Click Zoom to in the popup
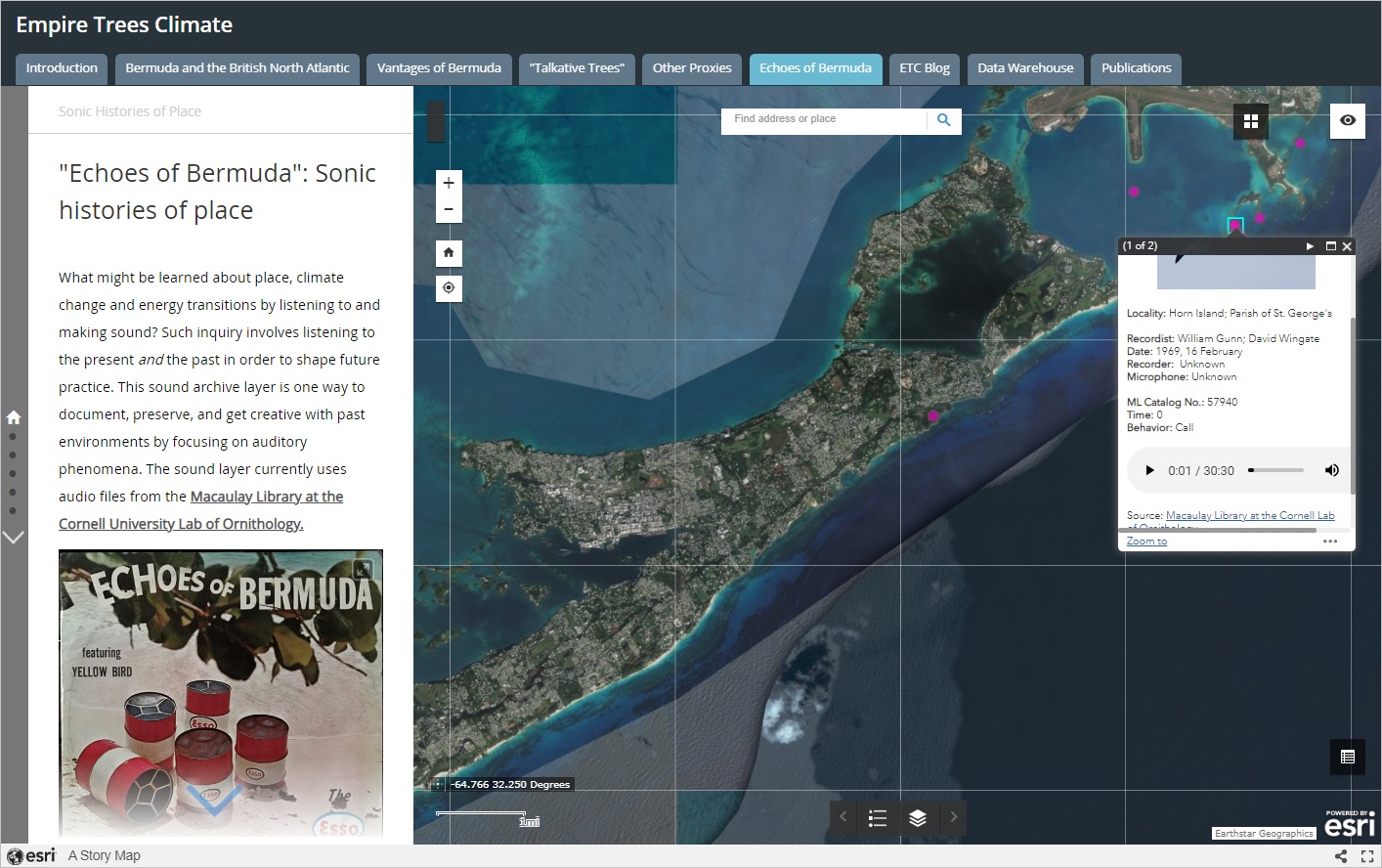1382x868 pixels. pos(1146,542)
